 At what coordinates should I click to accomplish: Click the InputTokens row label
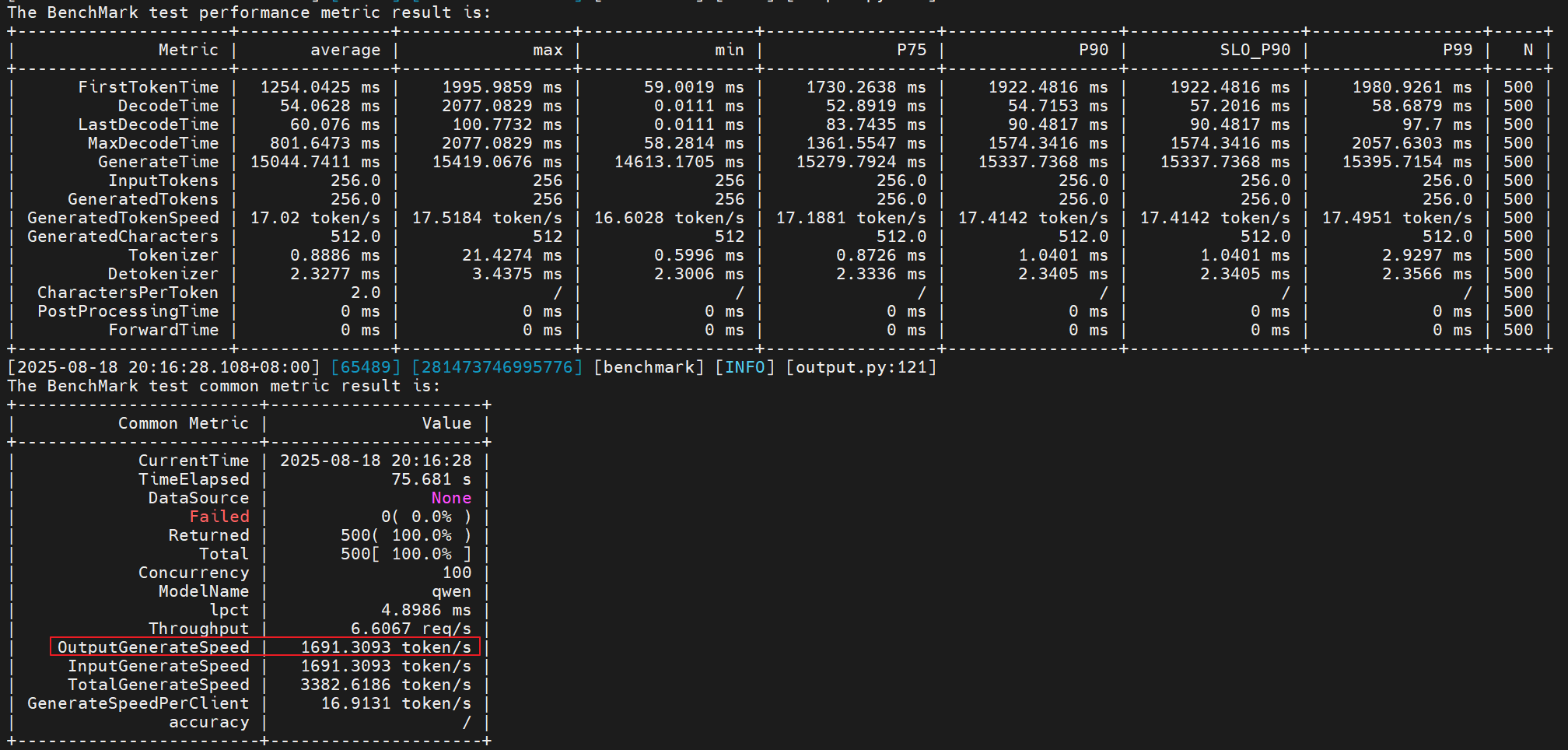pos(163,180)
